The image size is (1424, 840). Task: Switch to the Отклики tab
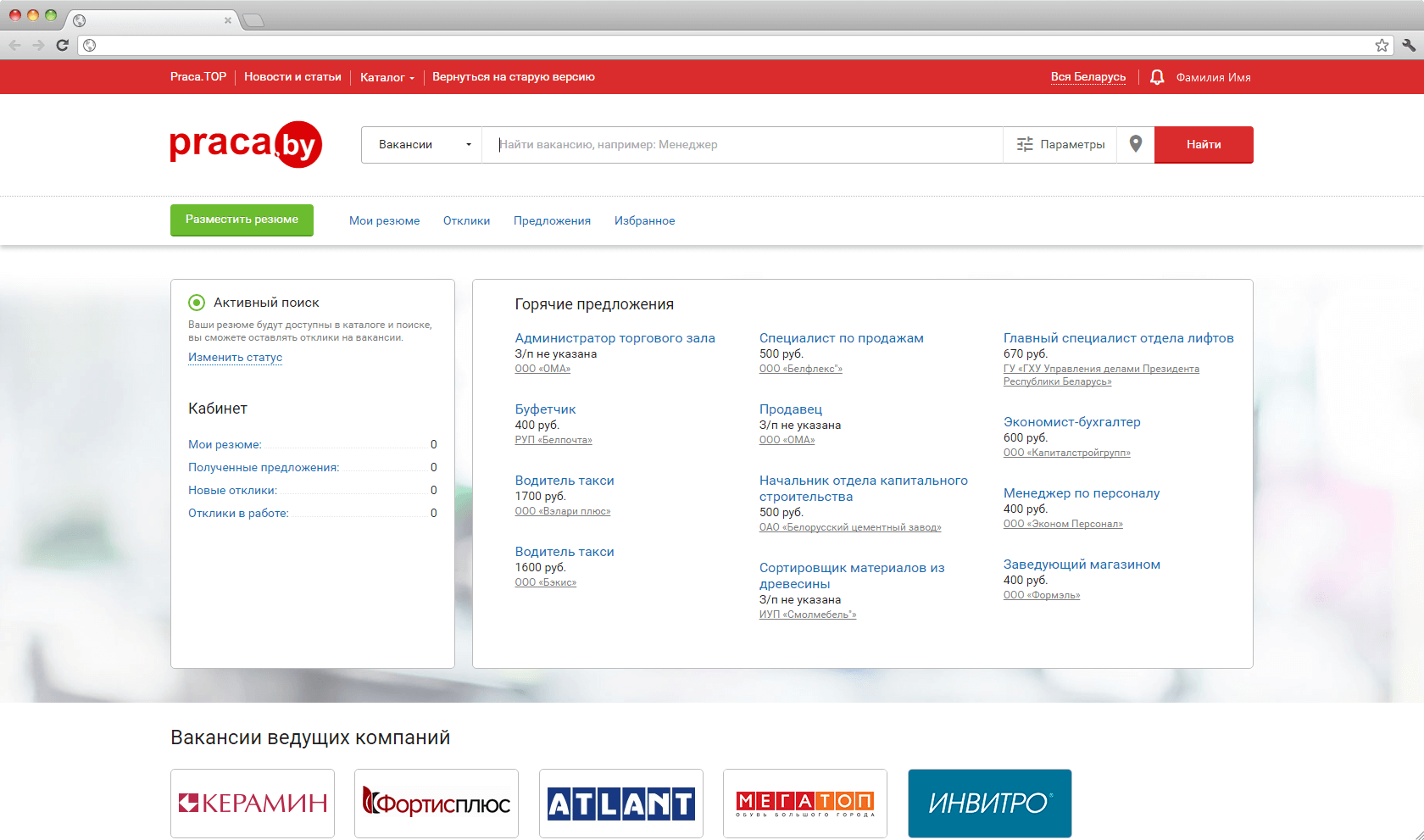[466, 220]
